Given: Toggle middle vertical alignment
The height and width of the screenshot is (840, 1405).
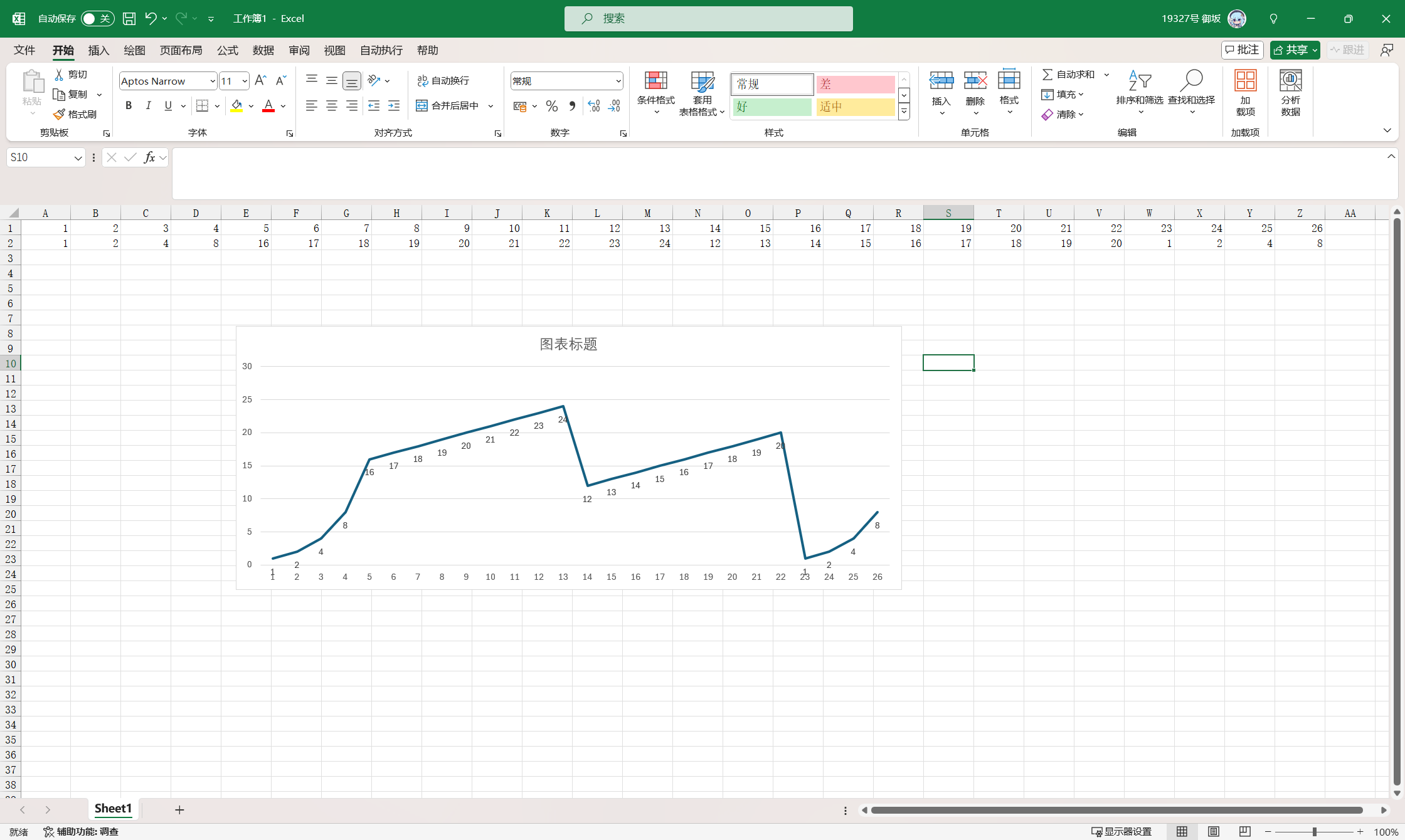Looking at the screenshot, I should 332,80.
